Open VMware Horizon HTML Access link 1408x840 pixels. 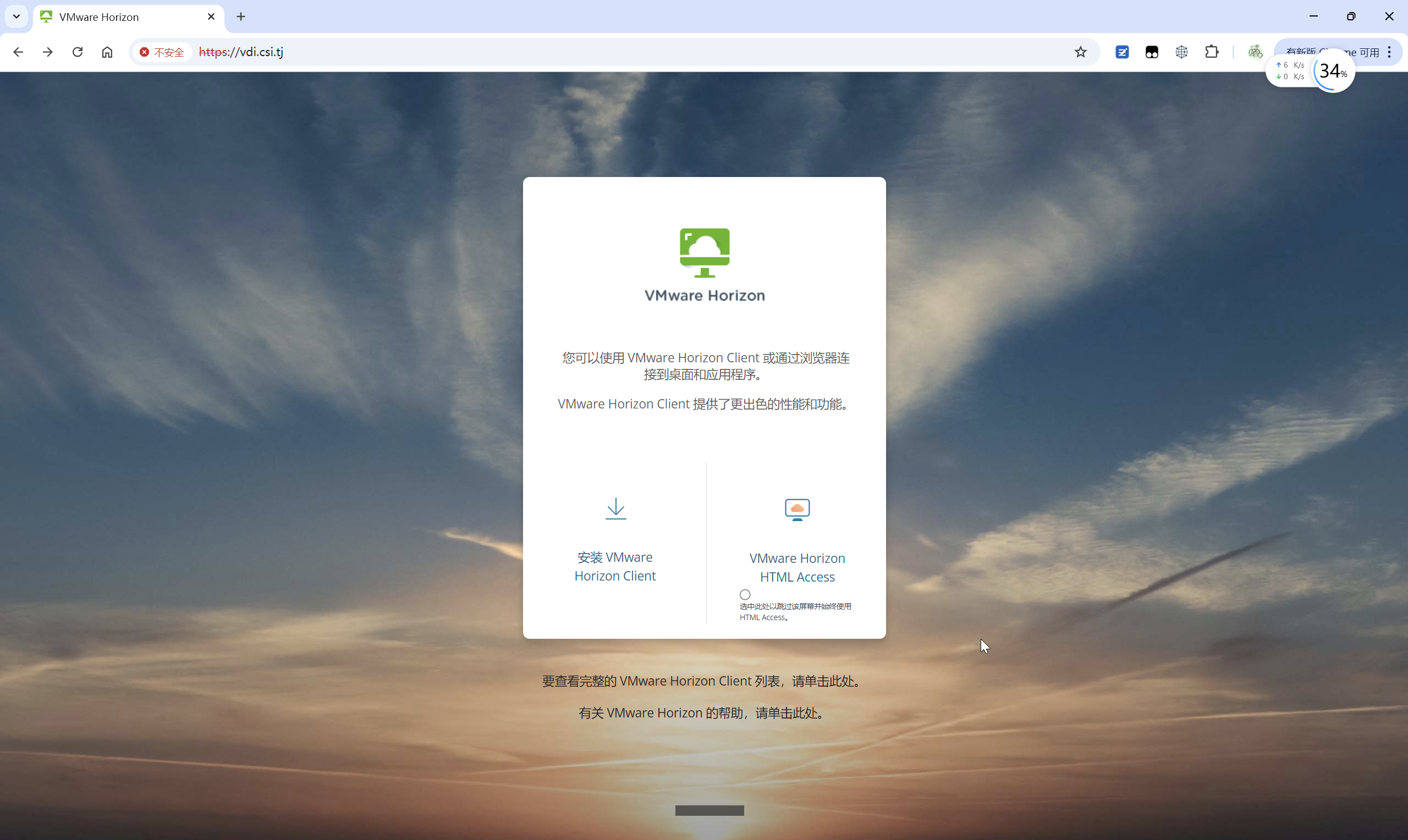coord(797,567)
